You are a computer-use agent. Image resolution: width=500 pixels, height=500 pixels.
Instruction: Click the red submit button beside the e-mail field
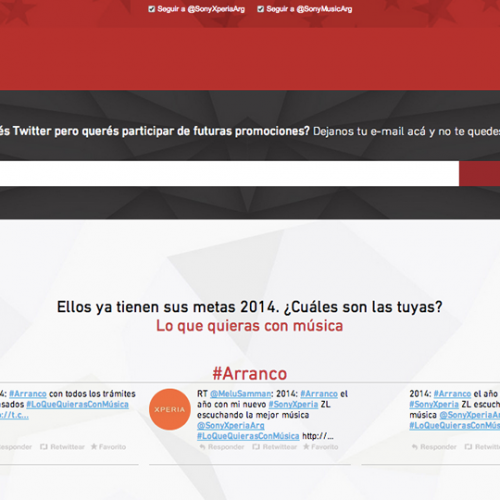point(479,173)
